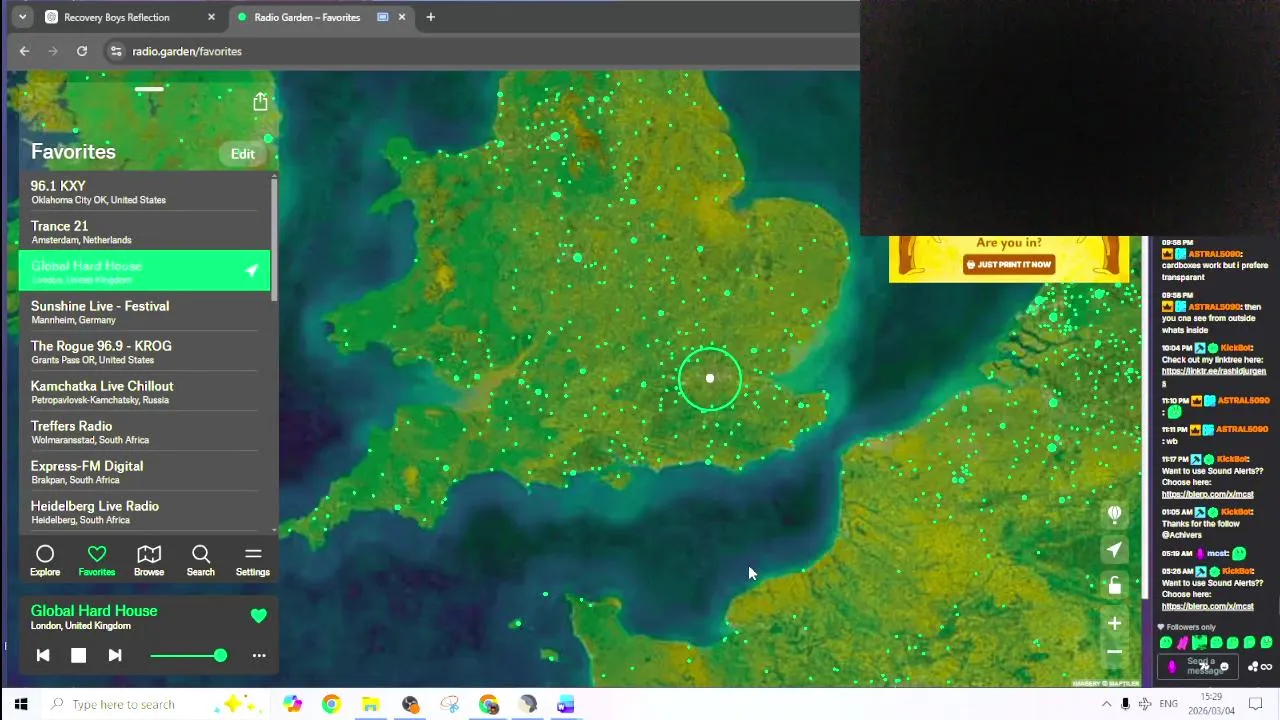This screenshot has width=1280, height=720.
Task: Show hidden system tray icons
Action: 1106,704
